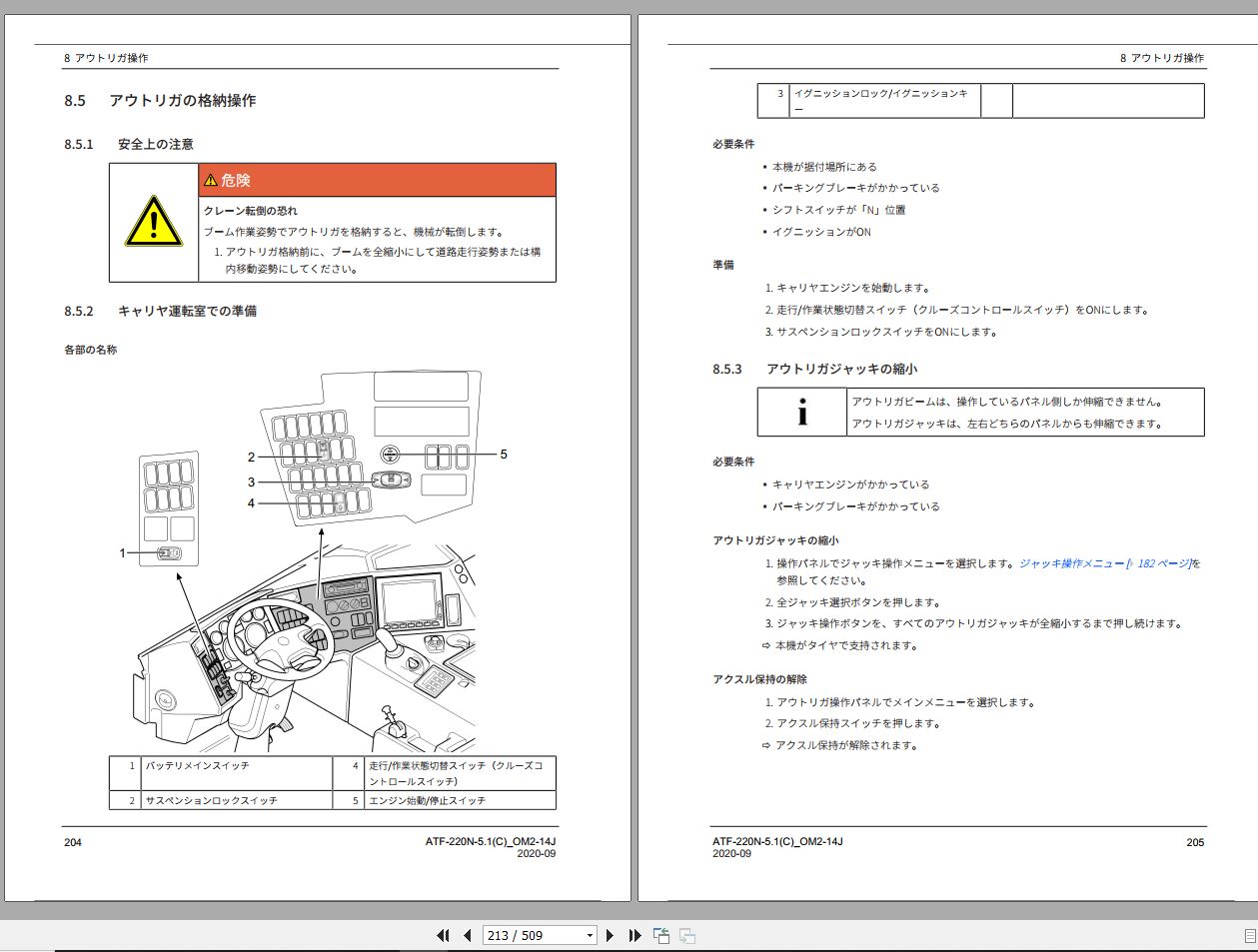Select heading 8.5.1 安全上の注意
This screenshot has height=952, width=1258.
coord(129,145)
